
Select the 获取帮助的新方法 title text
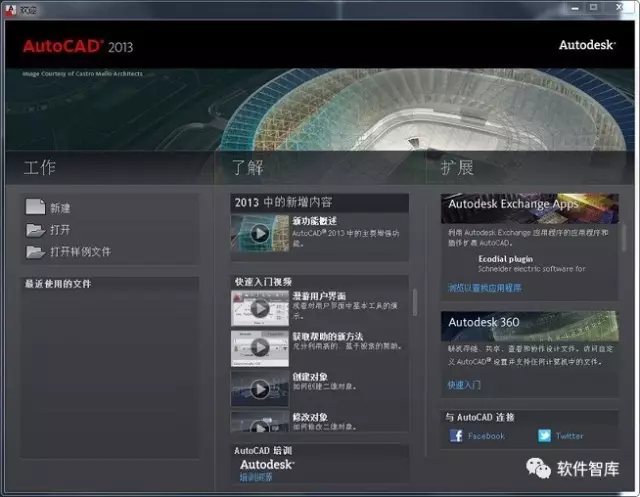click(328, 336)
